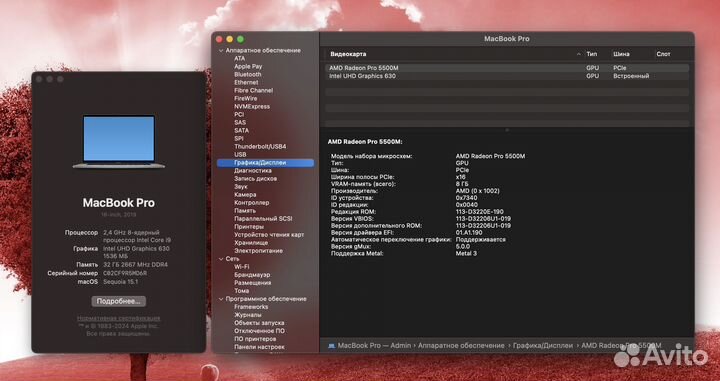Toggle sort order arrow in Видеокарта header
720x381 pixels.
pos(579,54)
